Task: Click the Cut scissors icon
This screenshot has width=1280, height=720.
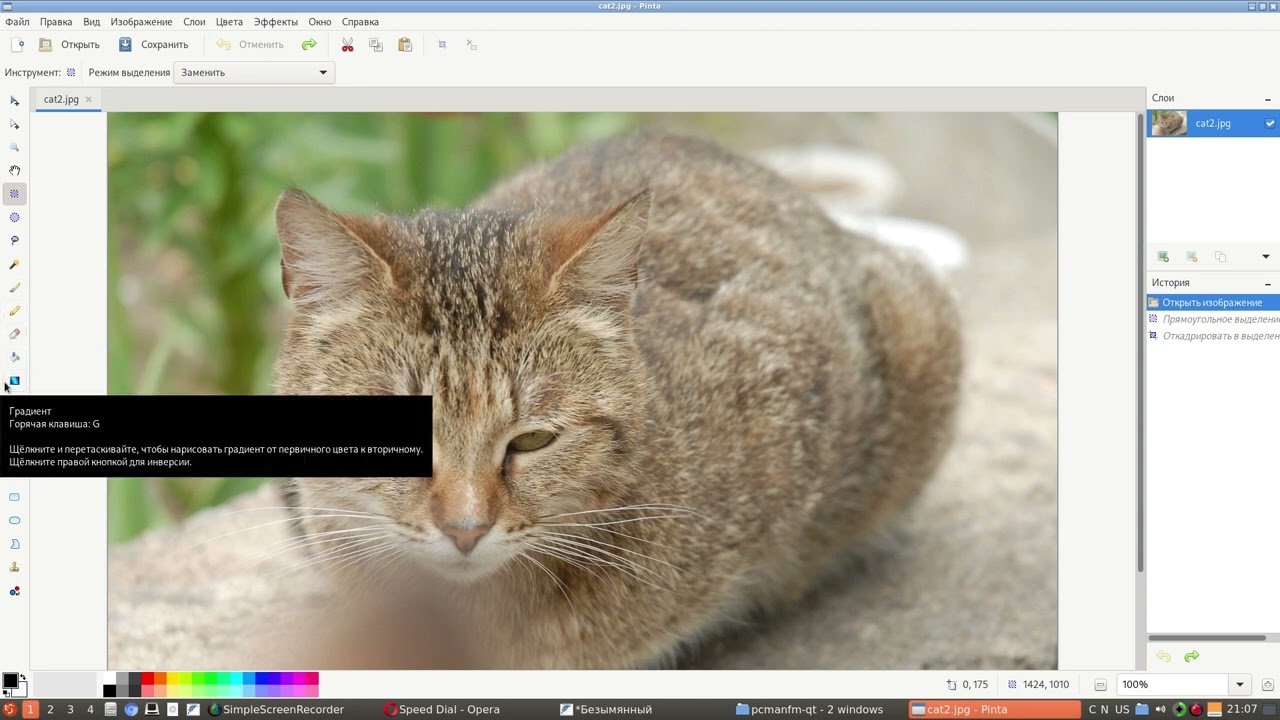Action: pos(347,44)
